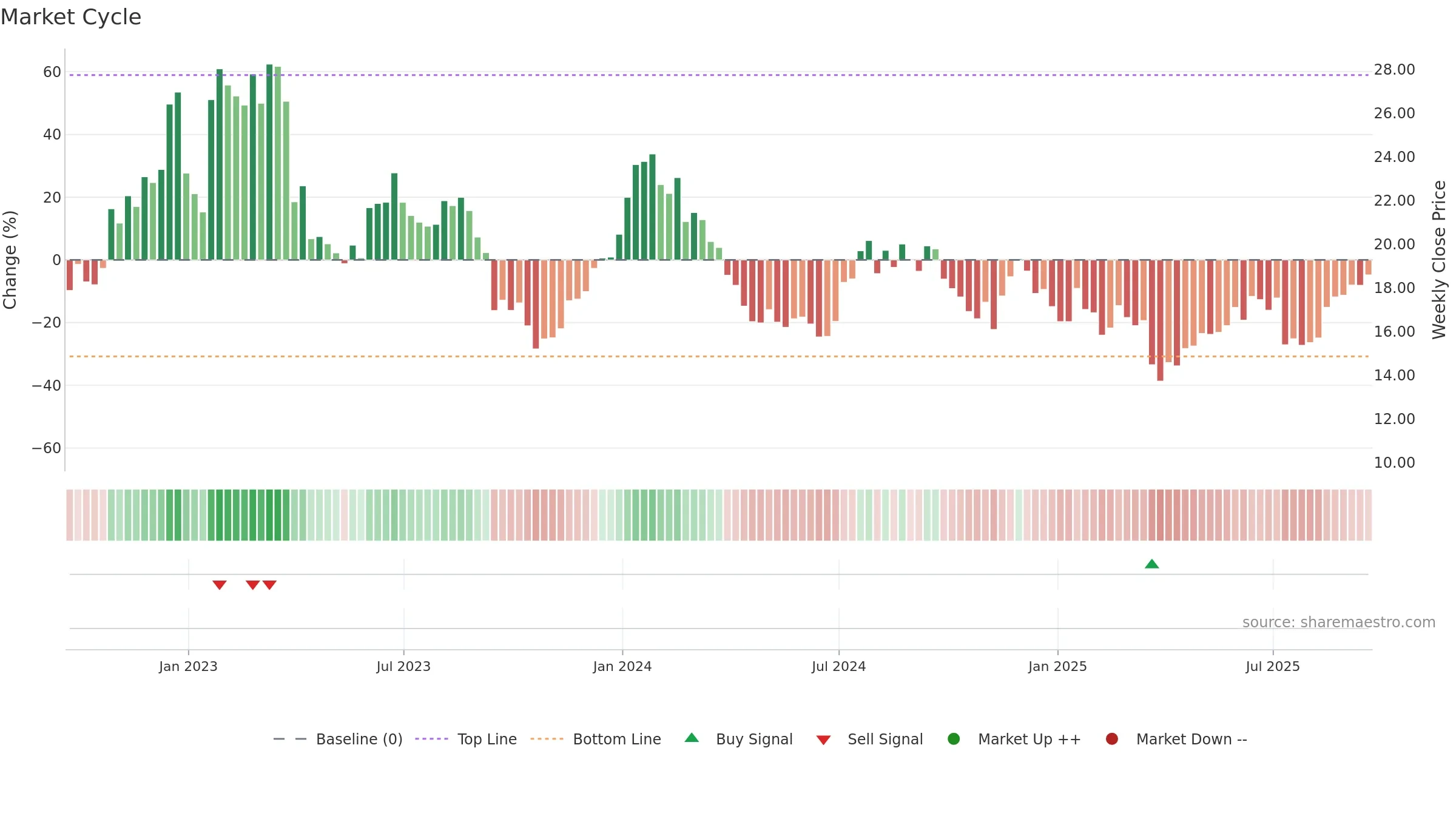The image size is (1456, 819).
Task: Click the '24.00' price tick on right axis
Action: (x=1394, y=157)
